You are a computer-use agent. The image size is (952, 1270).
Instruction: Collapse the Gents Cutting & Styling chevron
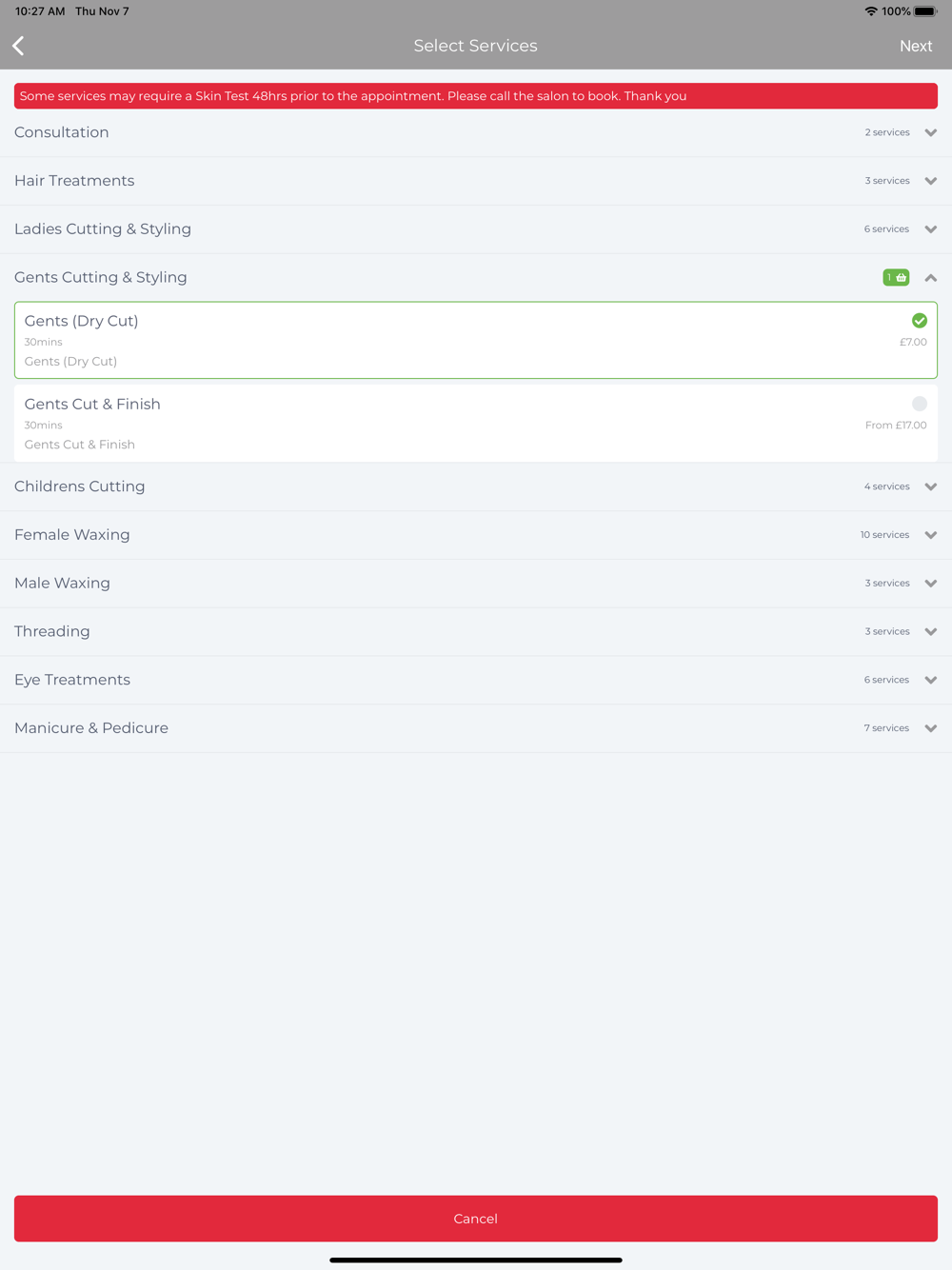931,278
